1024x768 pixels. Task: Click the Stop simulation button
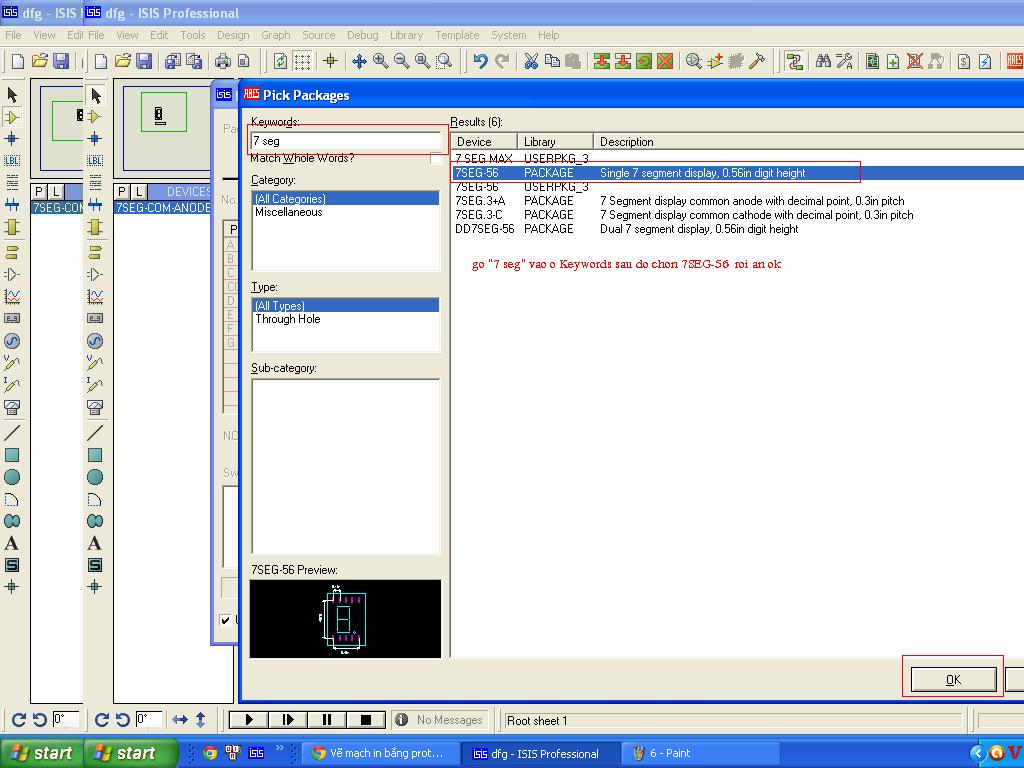tap(366, 720)
